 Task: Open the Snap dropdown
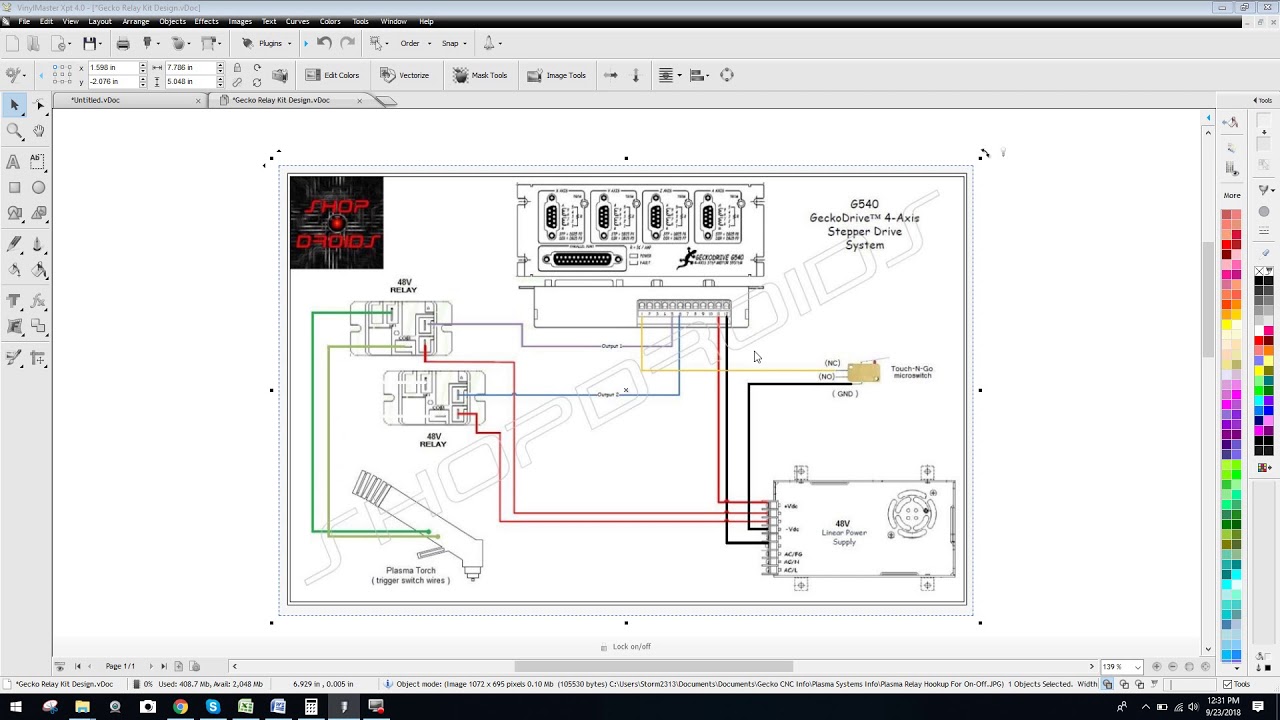coord(455,43)
